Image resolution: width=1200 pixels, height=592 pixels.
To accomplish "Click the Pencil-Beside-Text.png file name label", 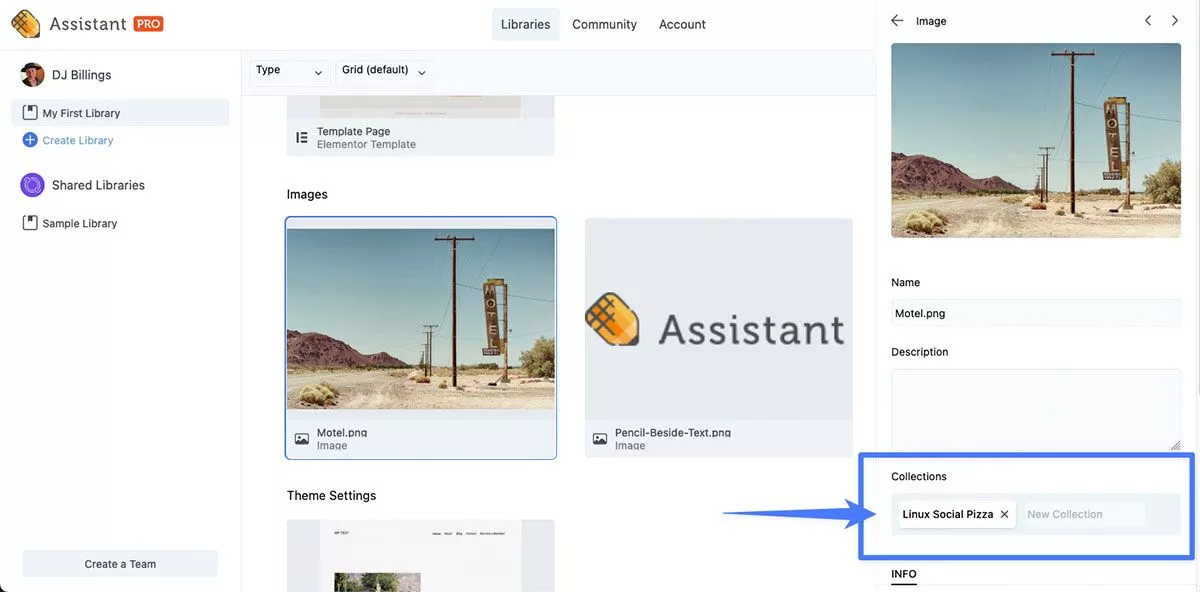I will pos(673,433).
